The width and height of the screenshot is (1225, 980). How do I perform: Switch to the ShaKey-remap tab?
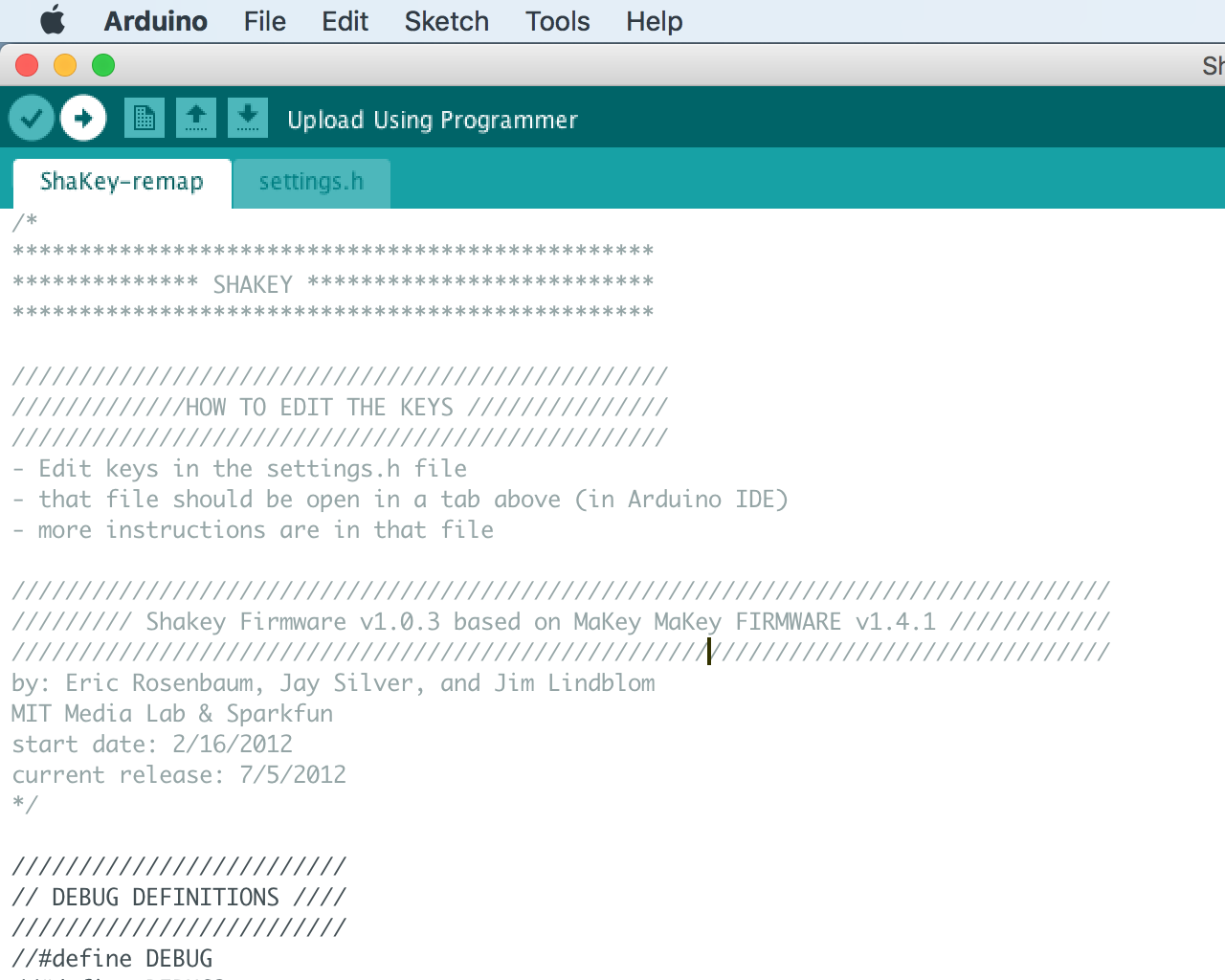(122, 183)
